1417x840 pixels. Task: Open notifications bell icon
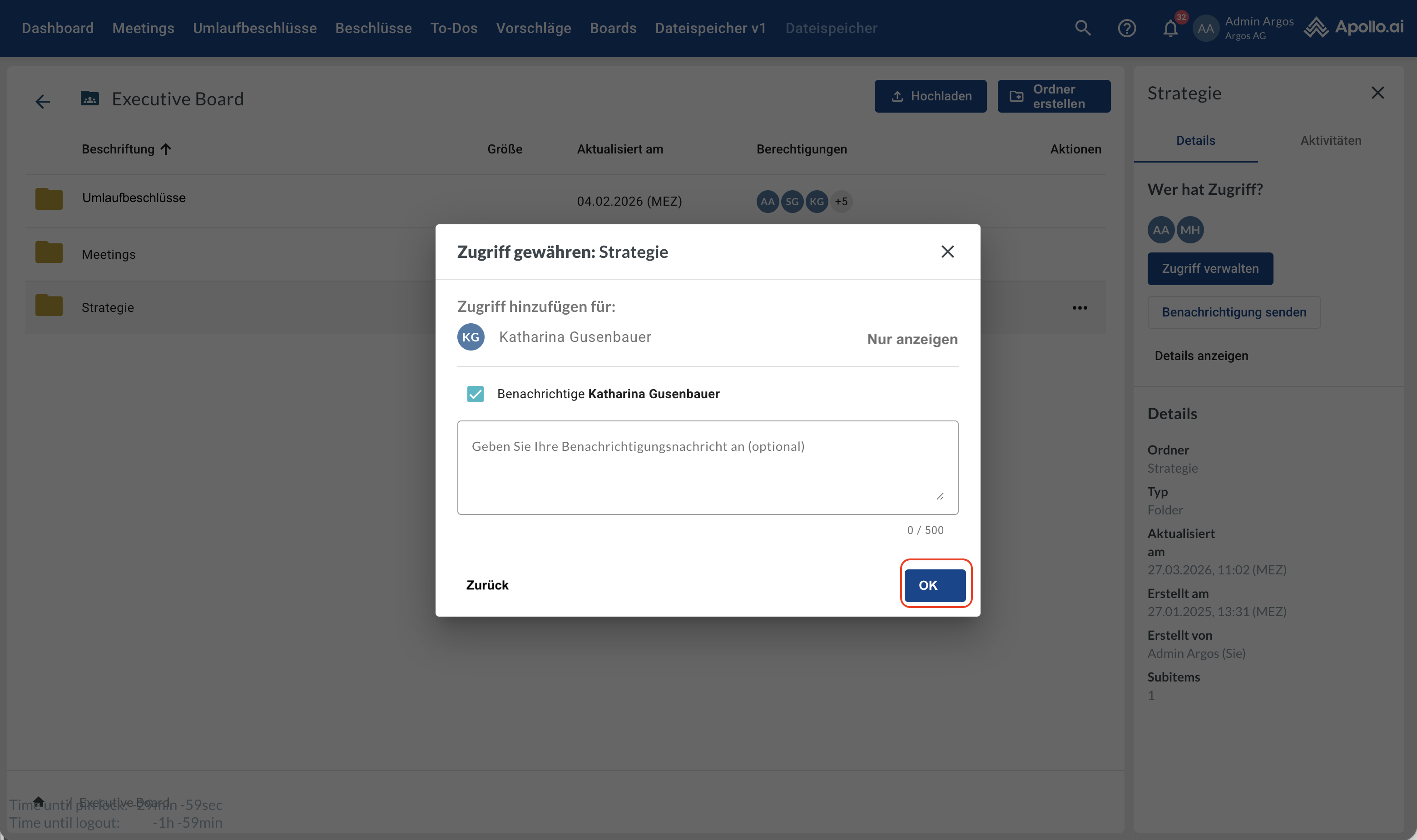1170,28
